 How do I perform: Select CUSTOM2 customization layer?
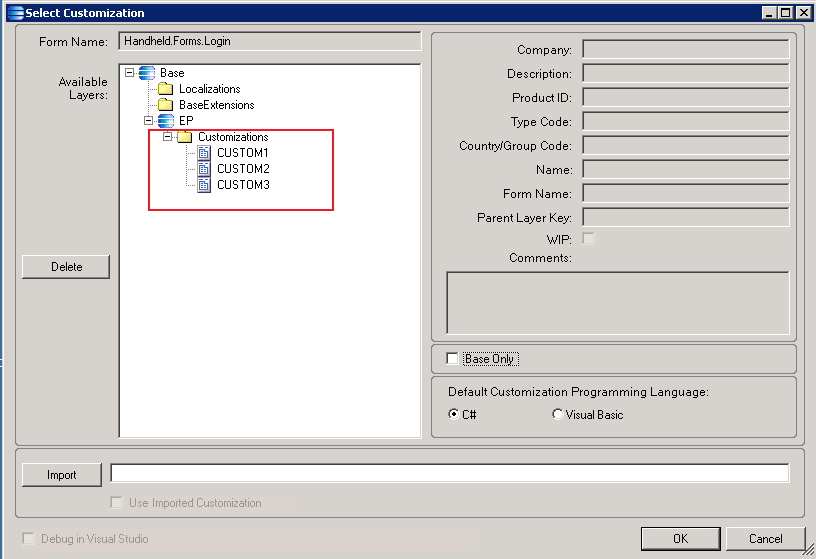pyautogui.click(x=243, y=169)
